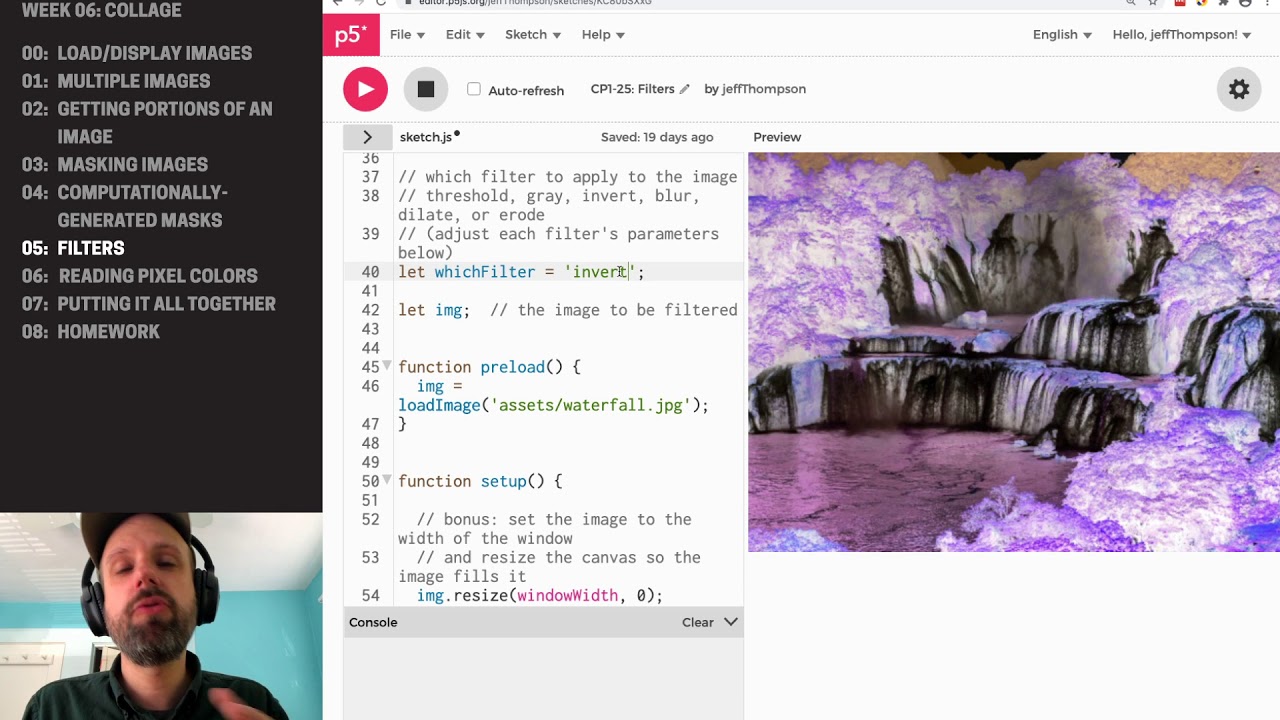Click the 'function preload()' text

click(480, 367)
